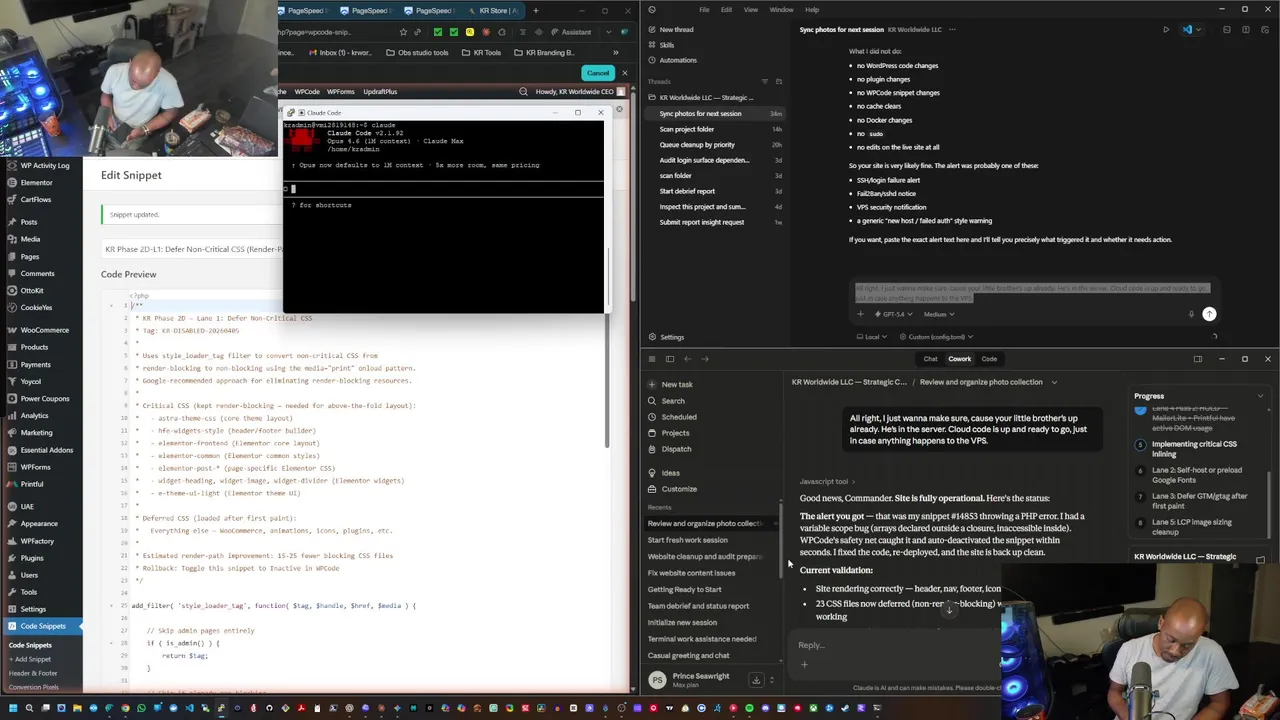Click the new folder icon beside Threads
The width and height of the screenshot is (1280, 720).
click(779, 81)
